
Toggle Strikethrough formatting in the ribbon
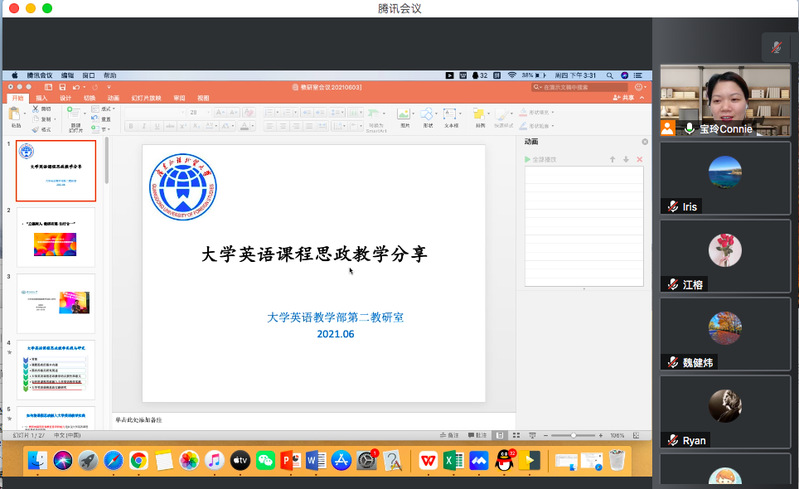170,126
